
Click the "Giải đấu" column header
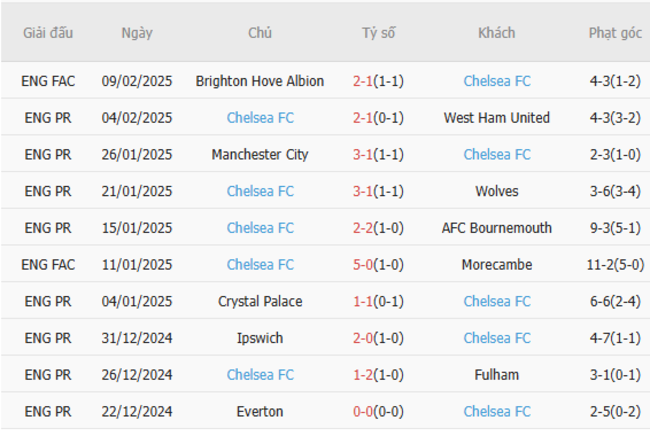49,33
